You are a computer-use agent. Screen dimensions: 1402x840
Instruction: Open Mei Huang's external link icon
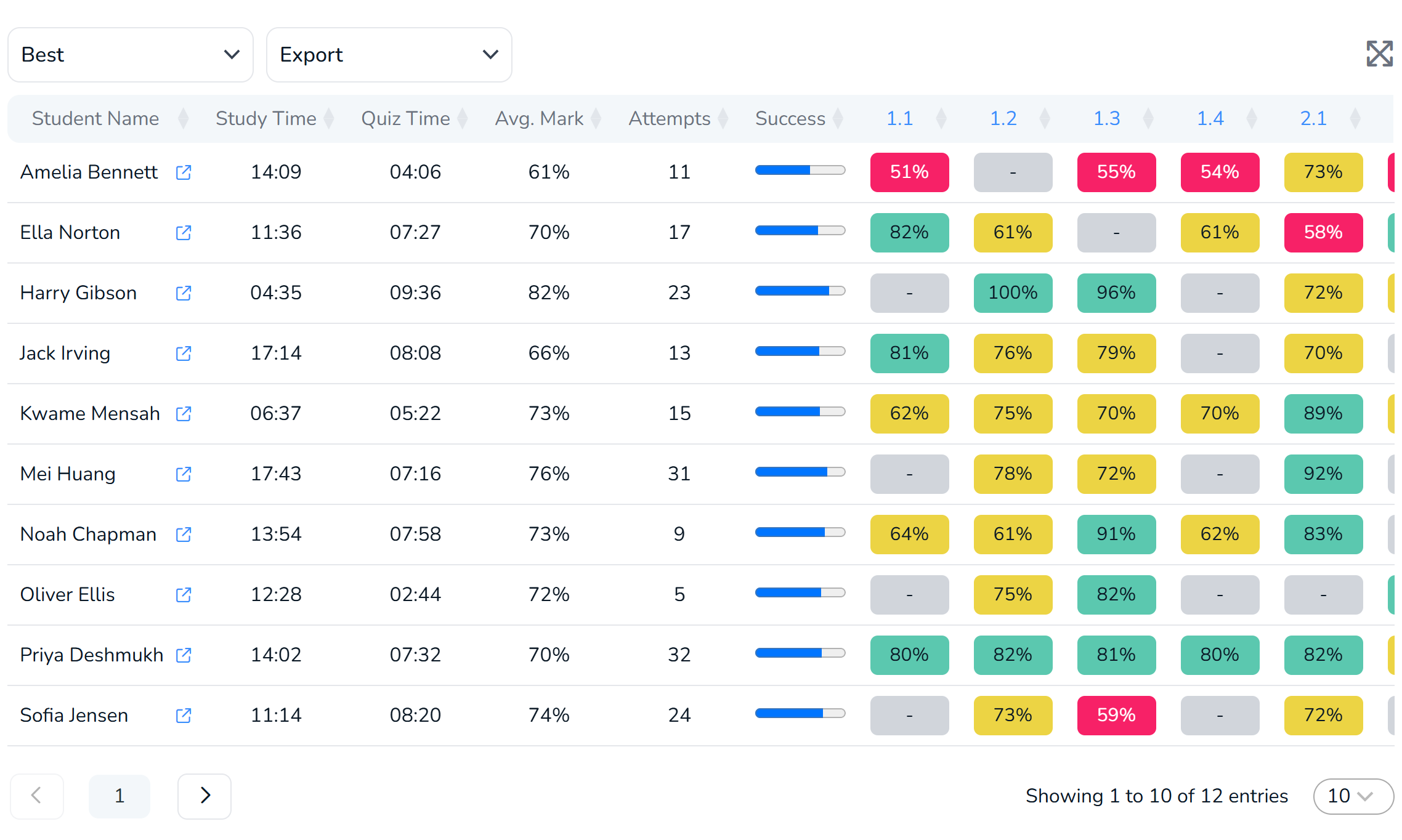point(184,474)
